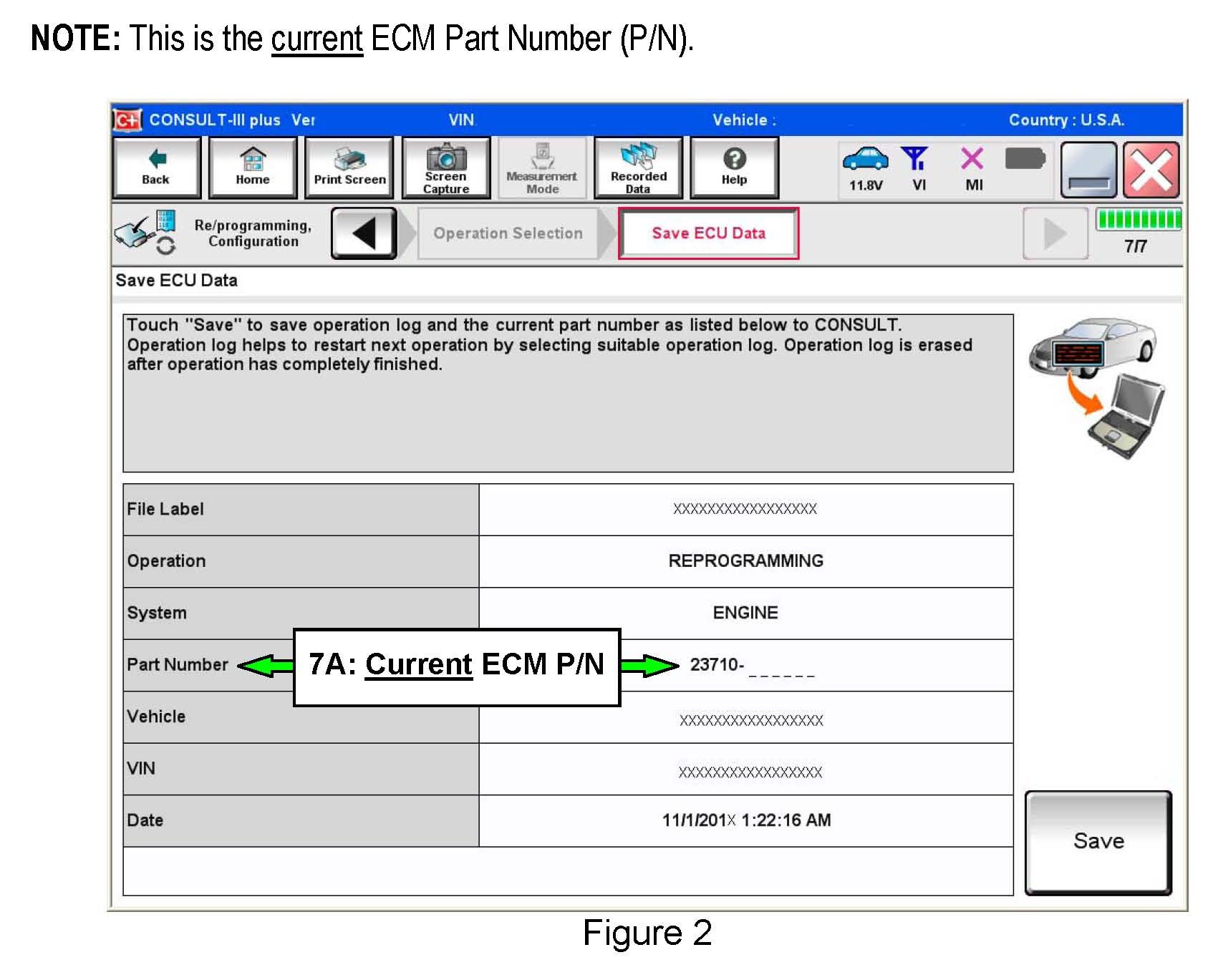Screen dimensions: 1218x980
Task: Click the laptop battery indicator icon
Action: (x=1025, y=159)
